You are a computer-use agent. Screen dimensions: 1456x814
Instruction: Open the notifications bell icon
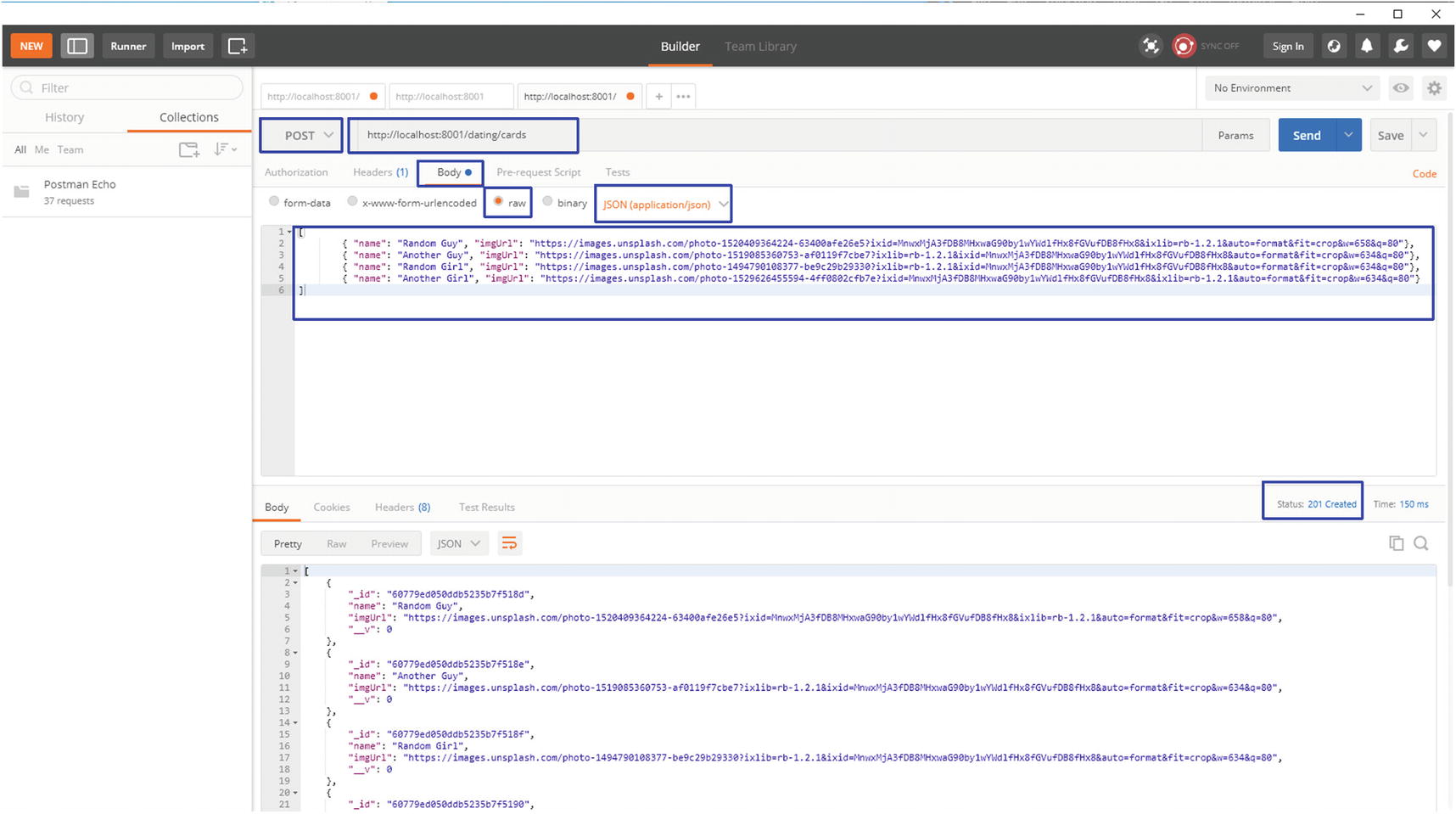(x=1366, y=46)
